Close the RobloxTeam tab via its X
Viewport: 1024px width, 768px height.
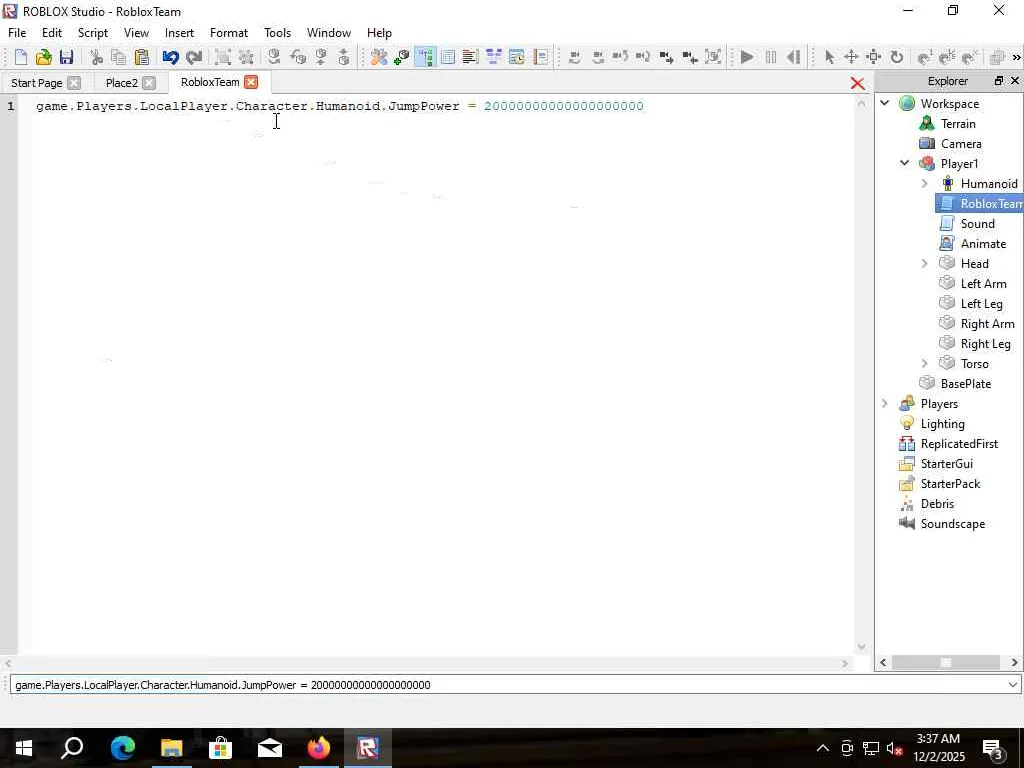coord(251,82)
